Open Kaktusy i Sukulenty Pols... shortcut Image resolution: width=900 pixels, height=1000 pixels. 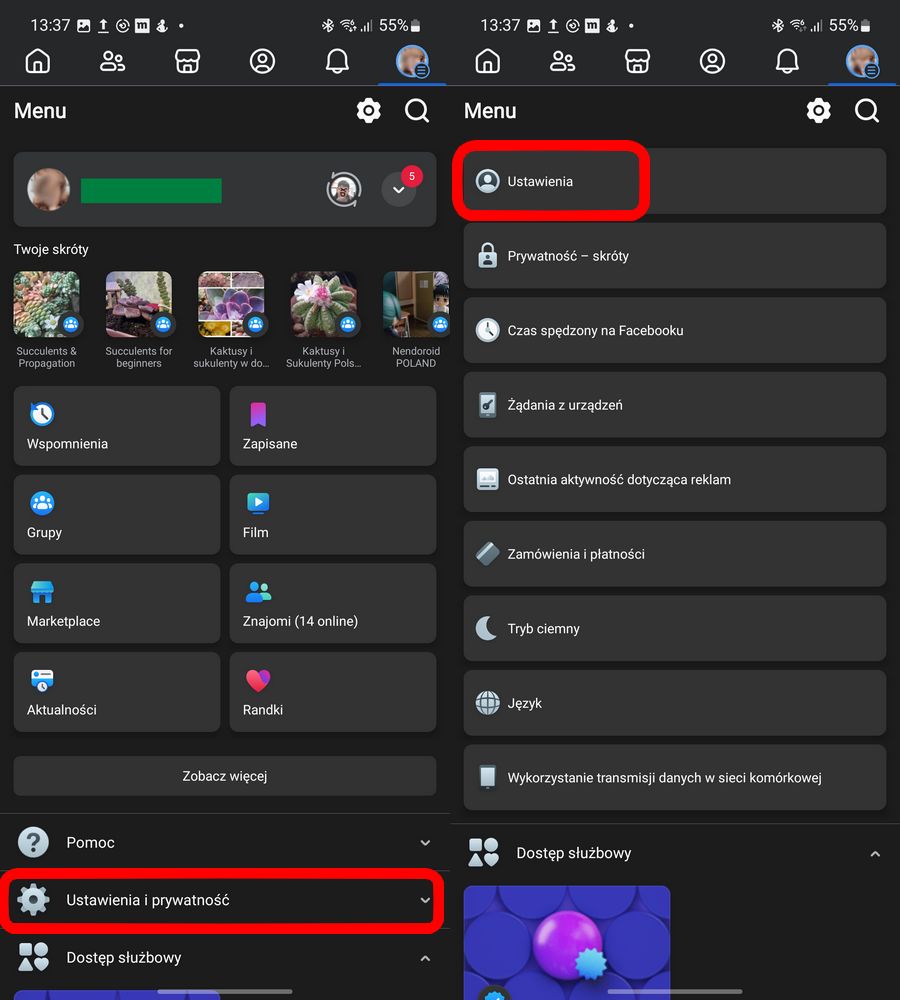pyautogui.click(x=323, y=320)
